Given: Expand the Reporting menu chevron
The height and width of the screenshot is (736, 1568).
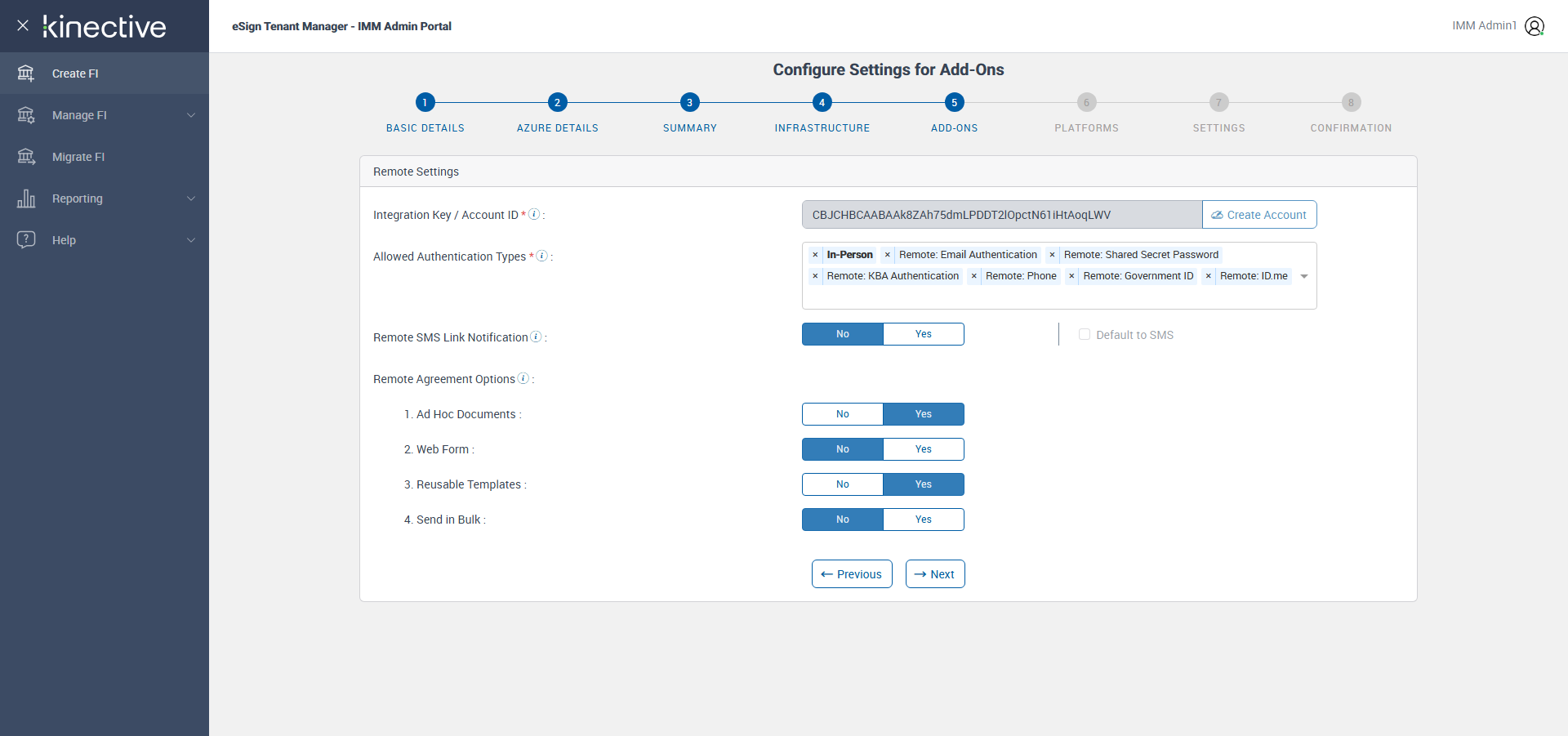Looking at the screenshot, I should click(191, 198).
